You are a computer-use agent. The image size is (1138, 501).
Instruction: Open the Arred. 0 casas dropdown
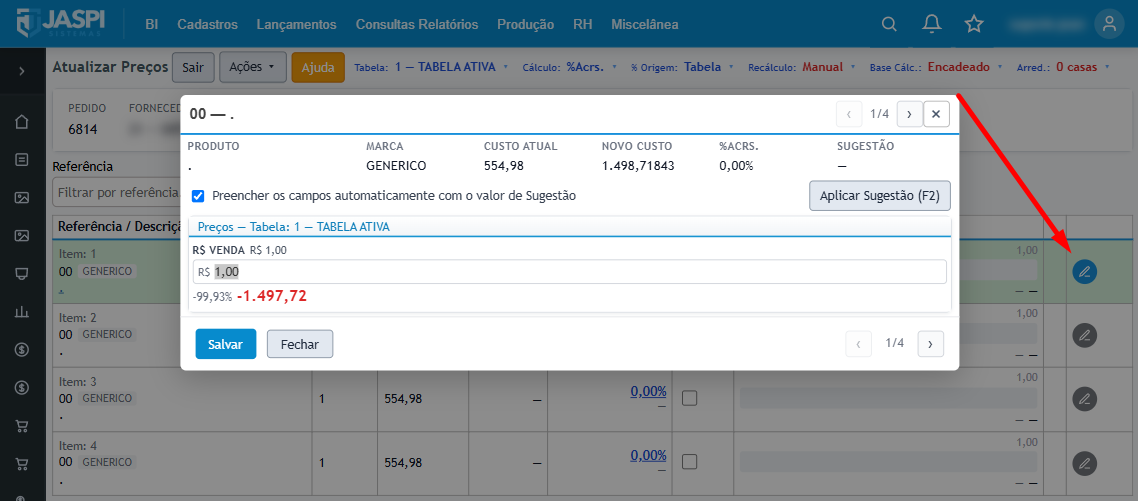(1064, 67)
